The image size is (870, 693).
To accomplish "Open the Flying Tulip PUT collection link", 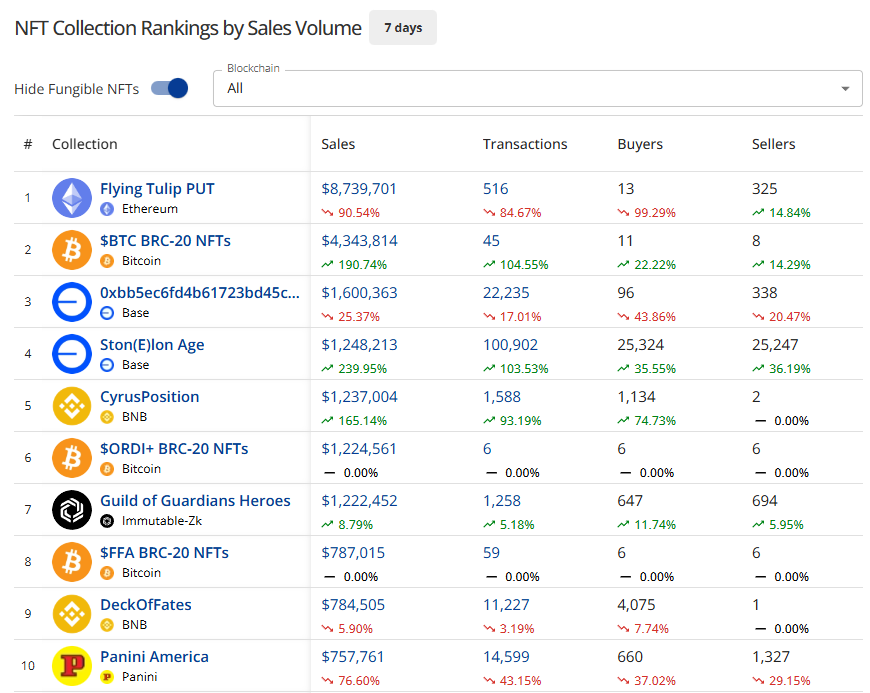I will [x=157, y=189].
